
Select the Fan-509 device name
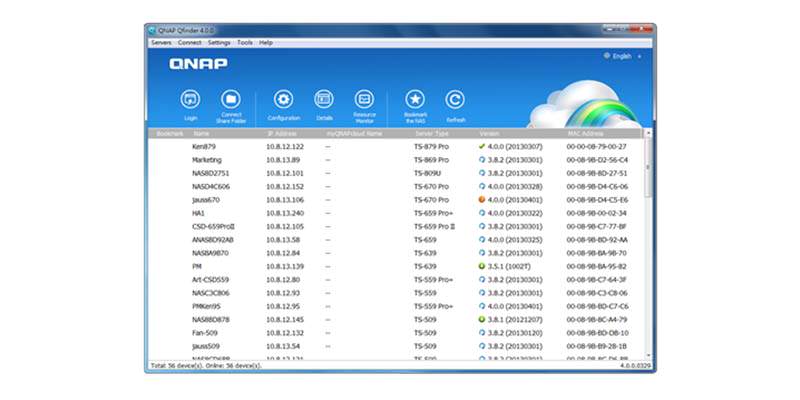point(205,333)
